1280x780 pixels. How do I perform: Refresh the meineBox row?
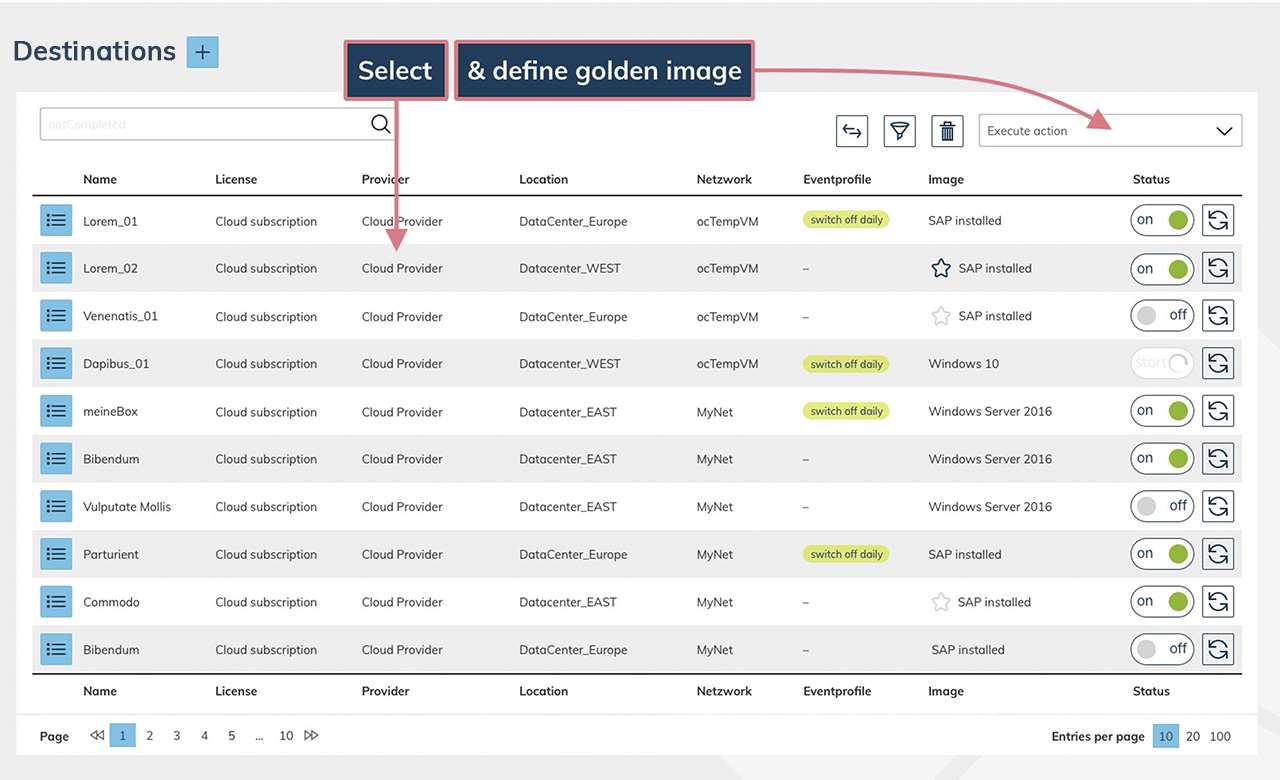1217,411
